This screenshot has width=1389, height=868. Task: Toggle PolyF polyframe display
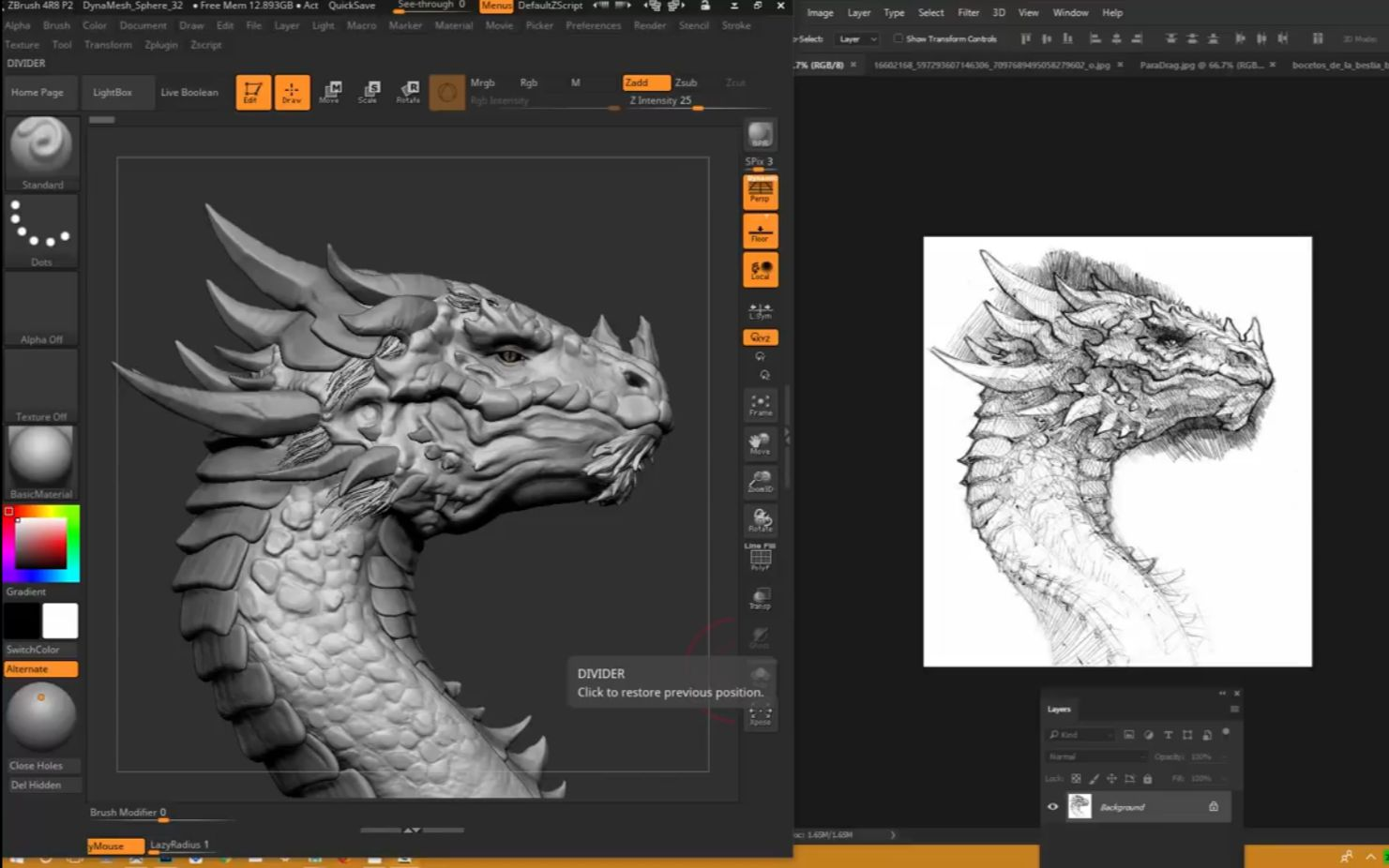point(761,559)
